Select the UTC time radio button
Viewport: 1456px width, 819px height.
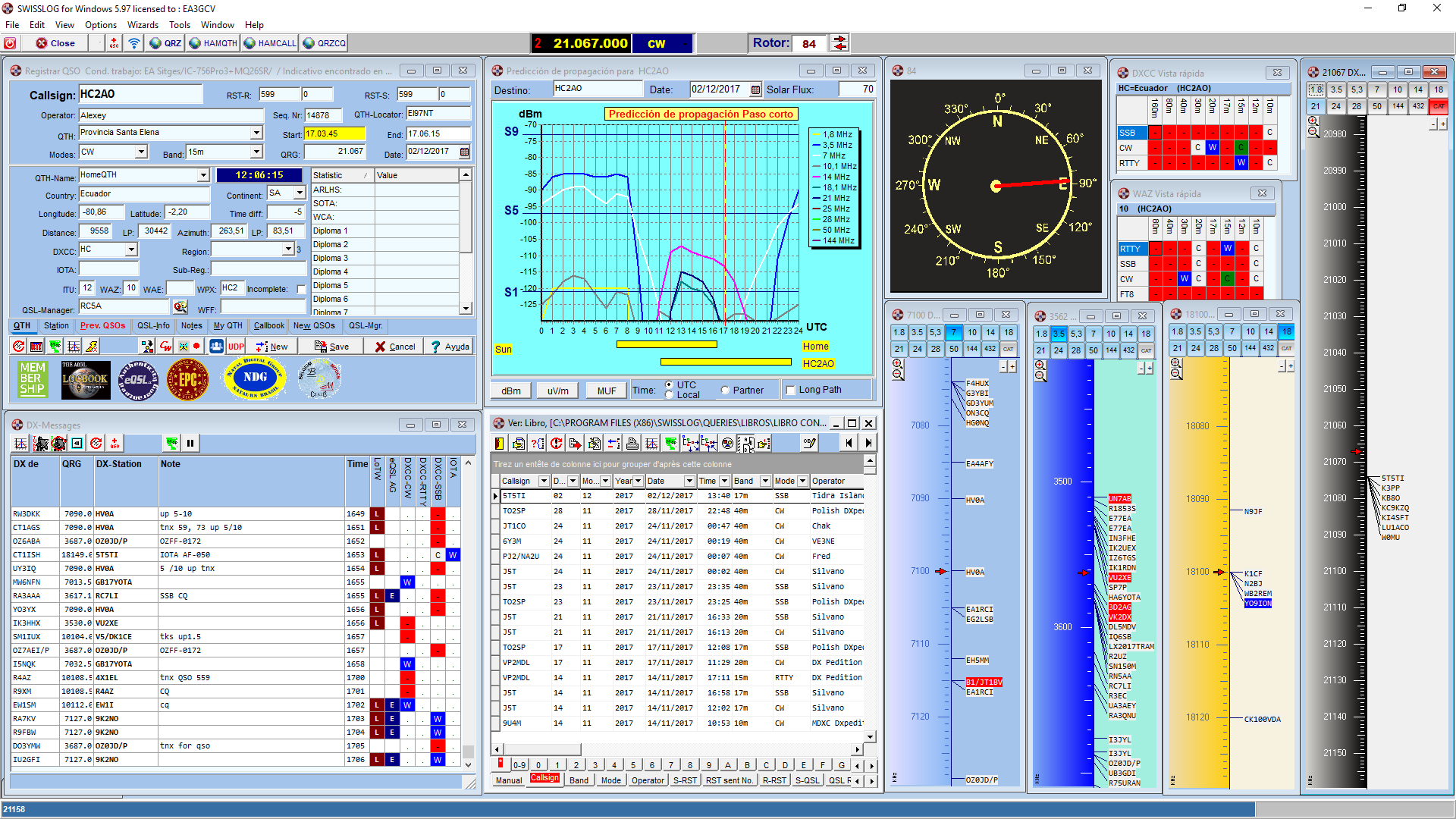[669, 384]
